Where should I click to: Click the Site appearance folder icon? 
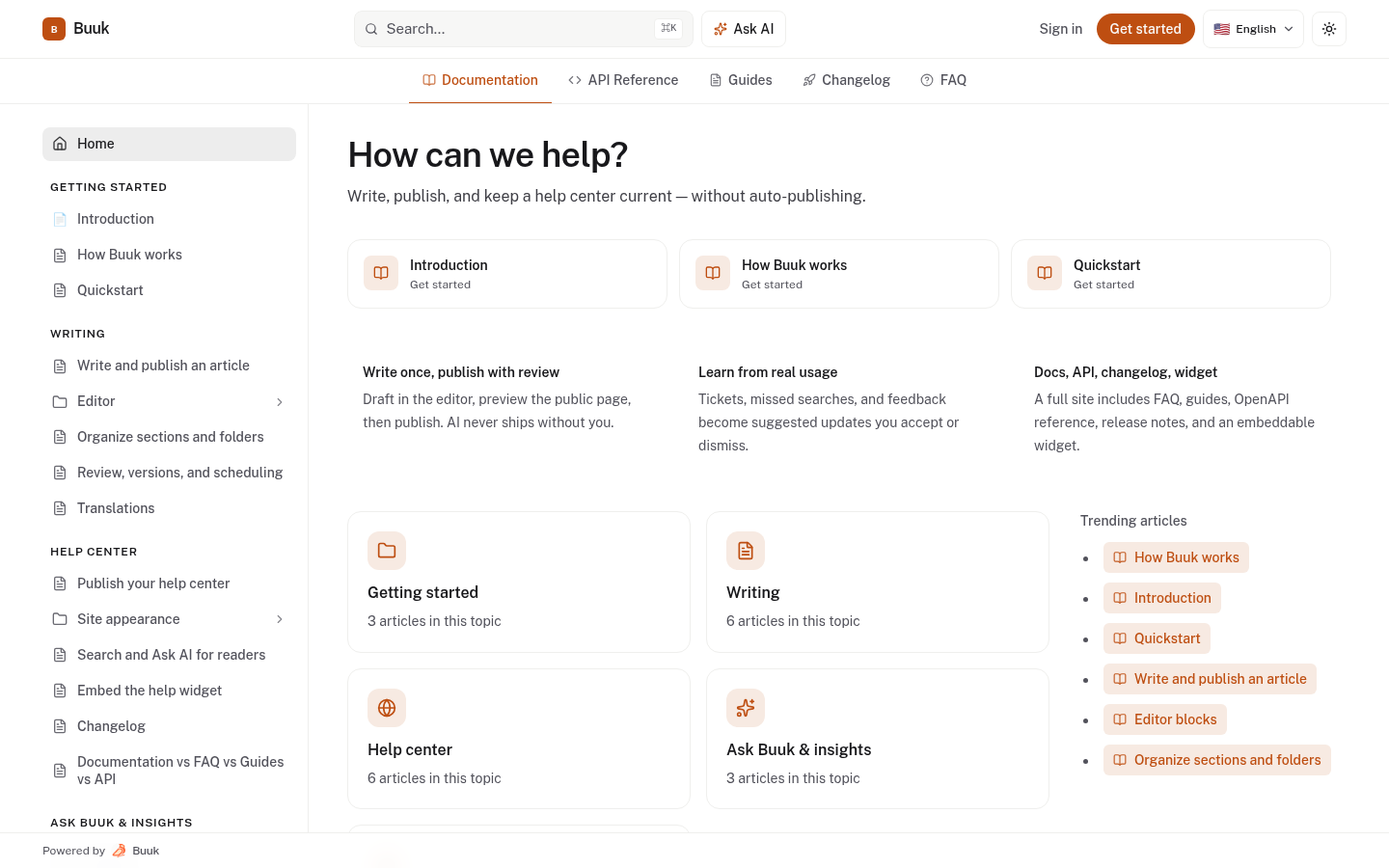point(60,619)
